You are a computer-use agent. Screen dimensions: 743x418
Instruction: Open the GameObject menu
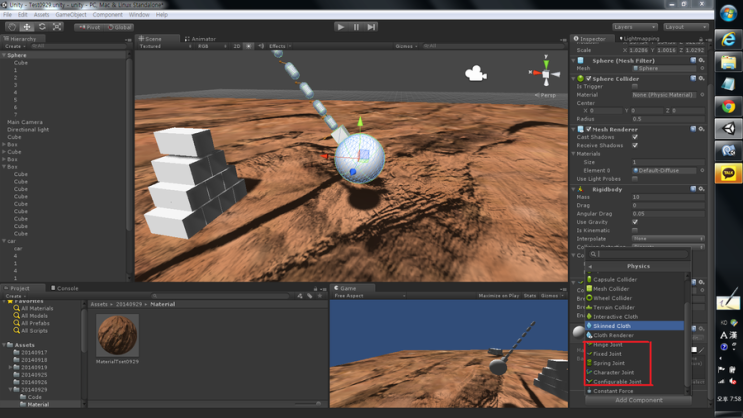pyautogui.click(x=71, y=15)
